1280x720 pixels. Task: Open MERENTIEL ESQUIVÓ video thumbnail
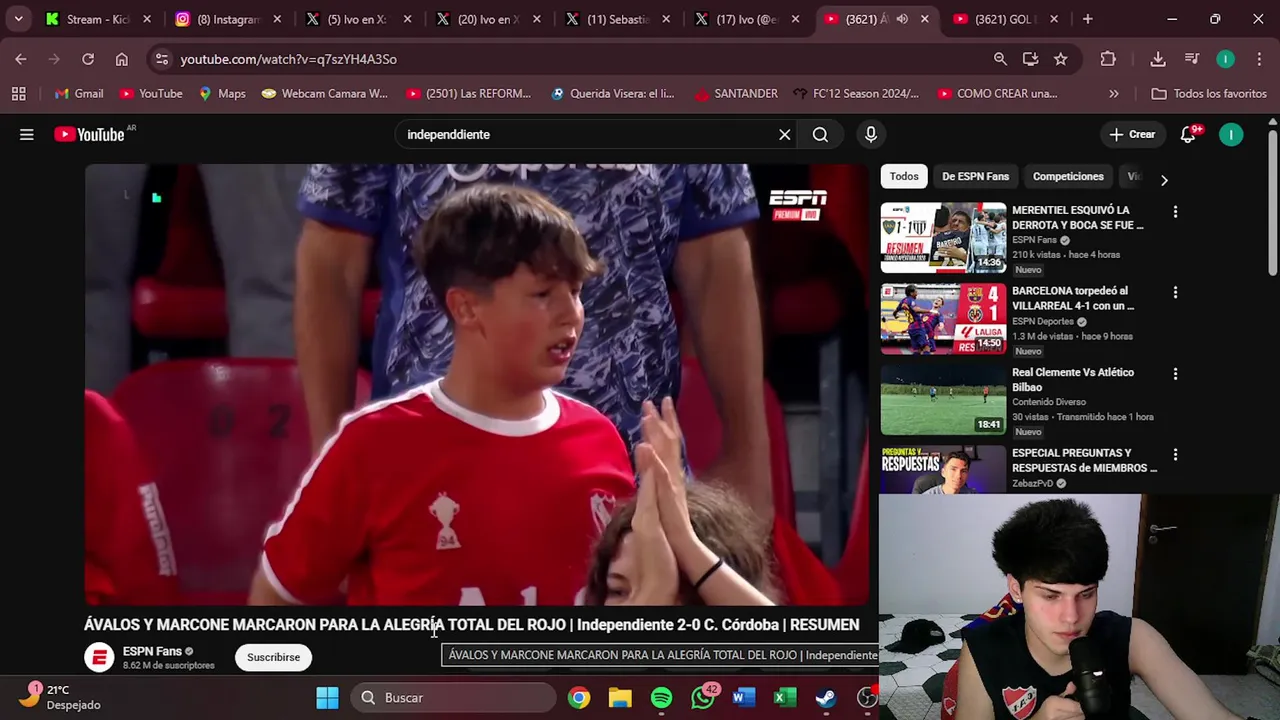[943, 237]
